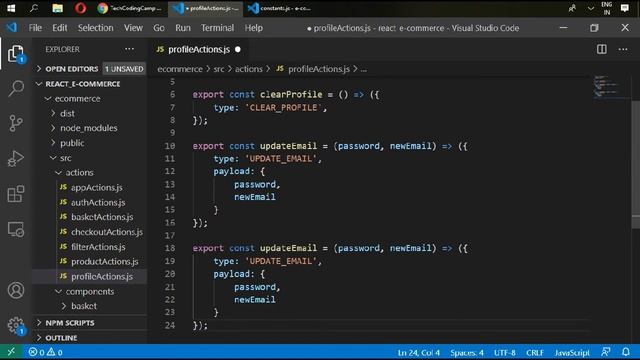Viewport: 640px width, 360px height.
Task: Open the Windows action center icon
Action: point(624,8)
